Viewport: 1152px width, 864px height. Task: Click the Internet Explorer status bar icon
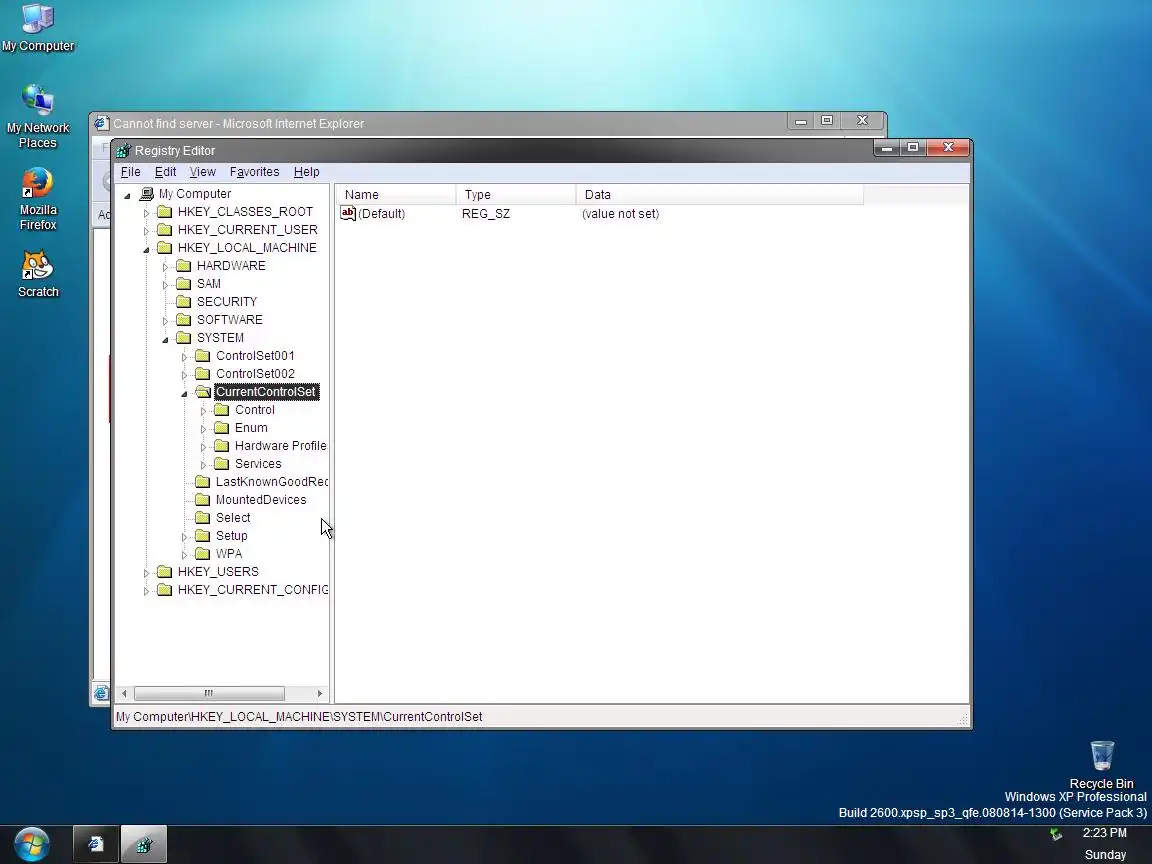tap(101, 693)
